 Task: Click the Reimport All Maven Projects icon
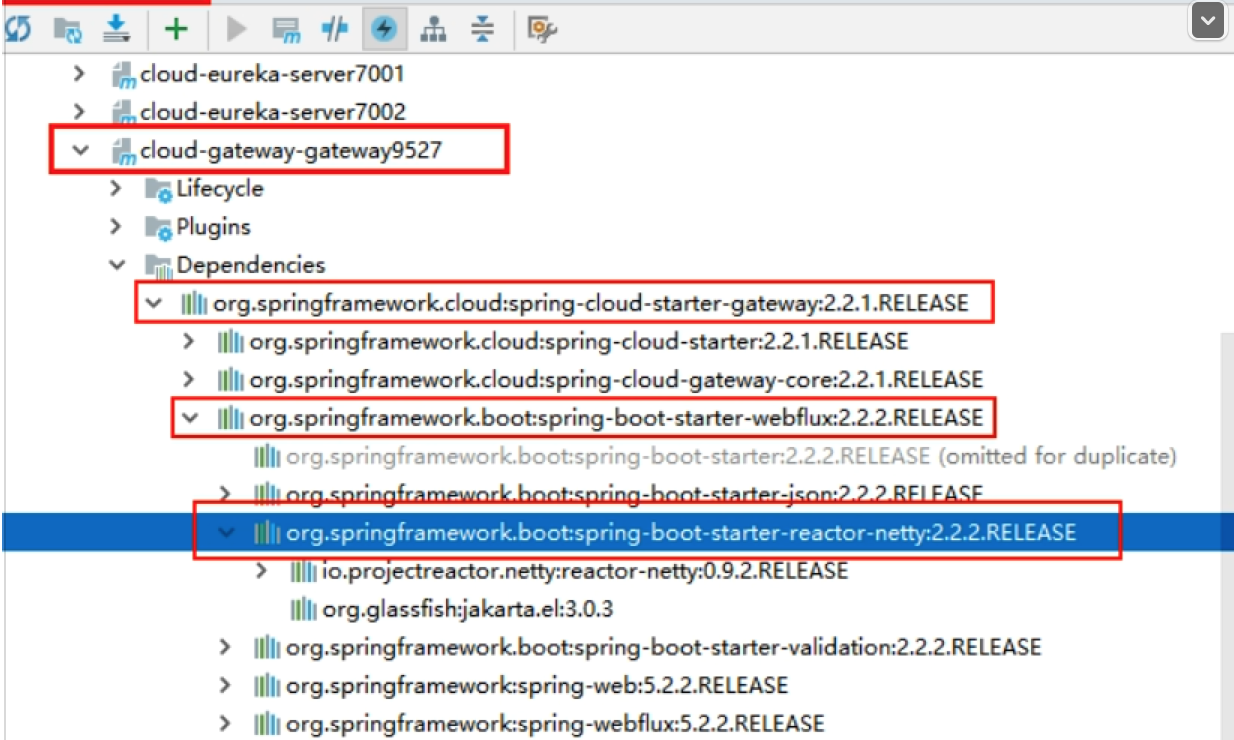coord(17,29)
